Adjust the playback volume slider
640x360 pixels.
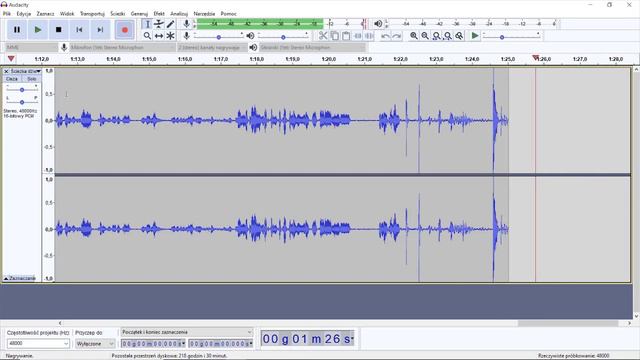283,36
